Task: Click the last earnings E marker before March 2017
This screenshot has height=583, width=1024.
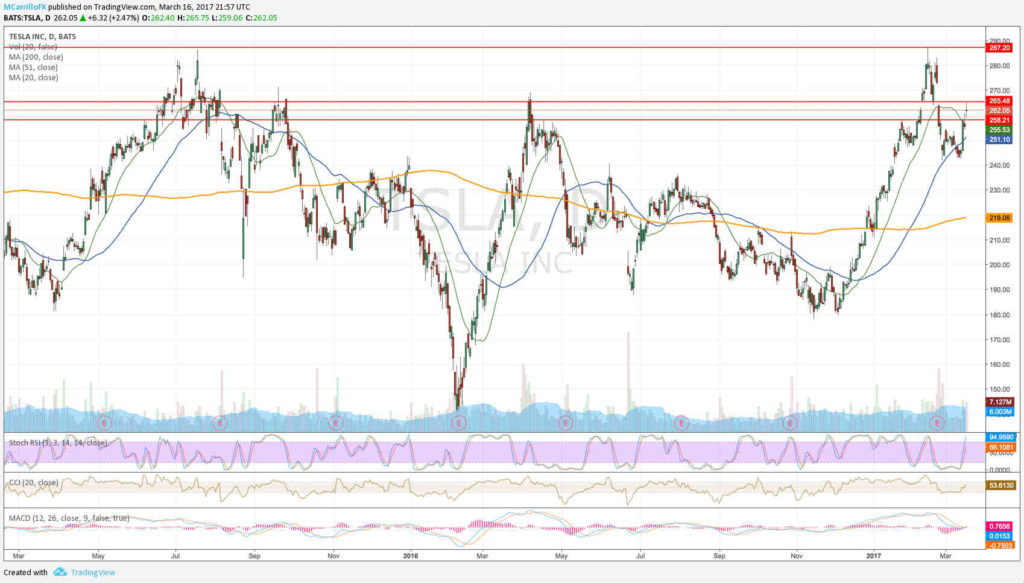Action: click(937, 423)
